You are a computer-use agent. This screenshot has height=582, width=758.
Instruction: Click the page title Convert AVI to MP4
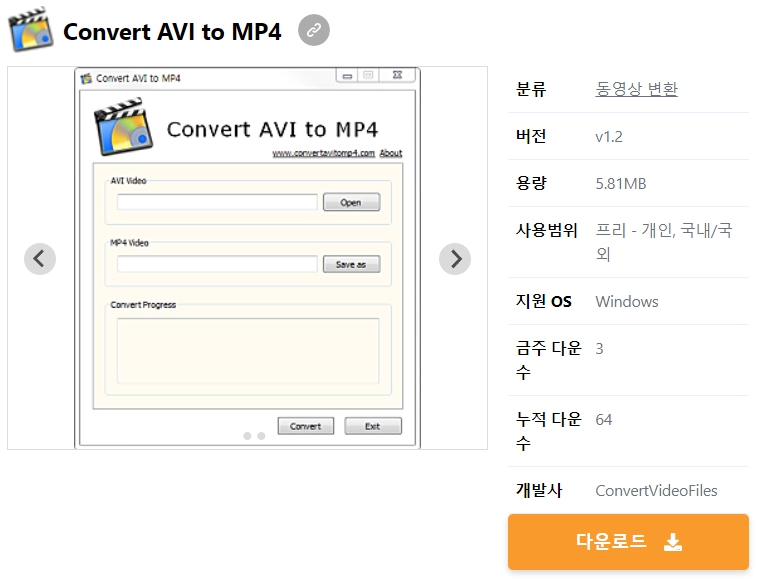(x=172, y=32)
